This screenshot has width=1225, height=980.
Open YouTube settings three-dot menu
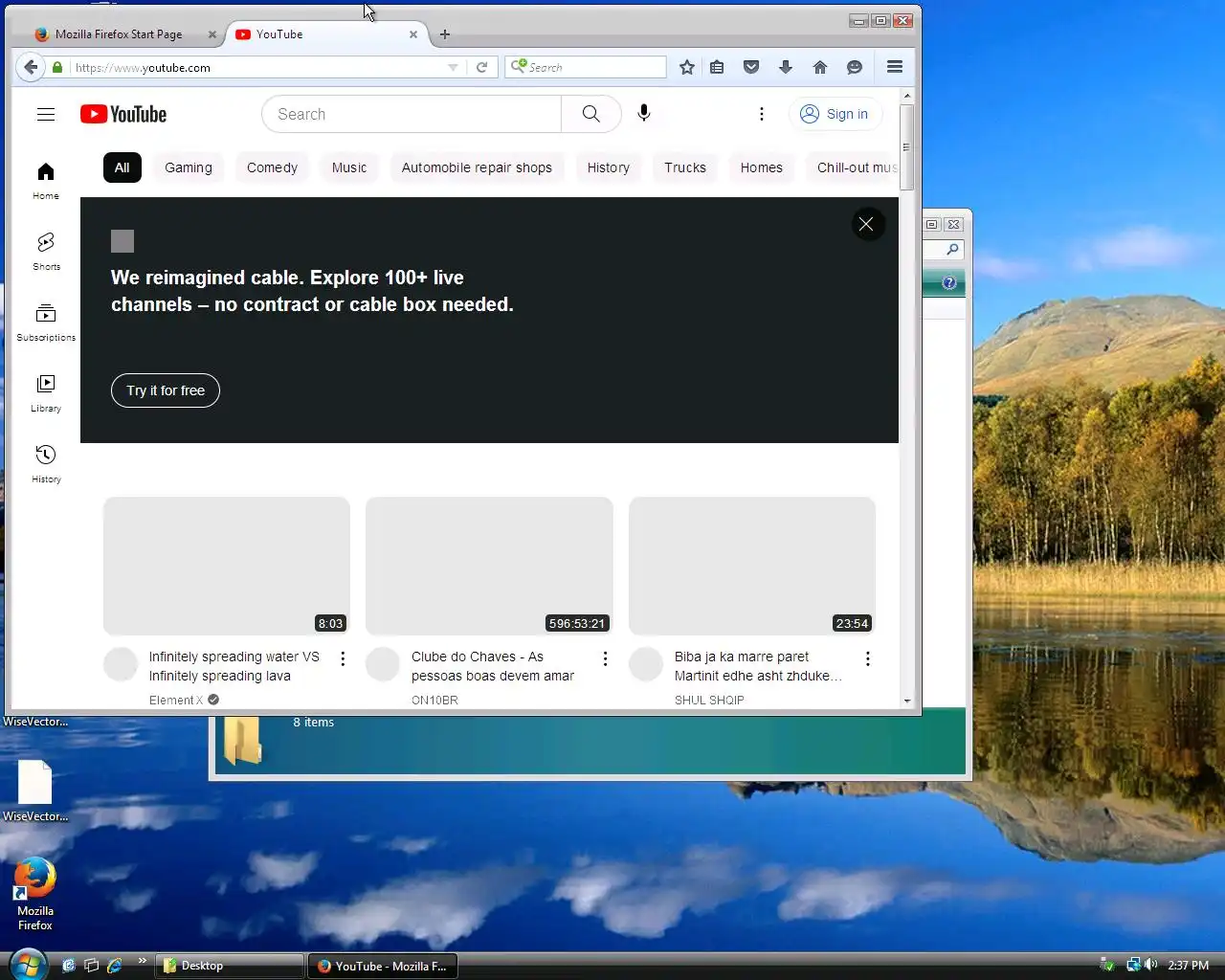pos(762,114)
